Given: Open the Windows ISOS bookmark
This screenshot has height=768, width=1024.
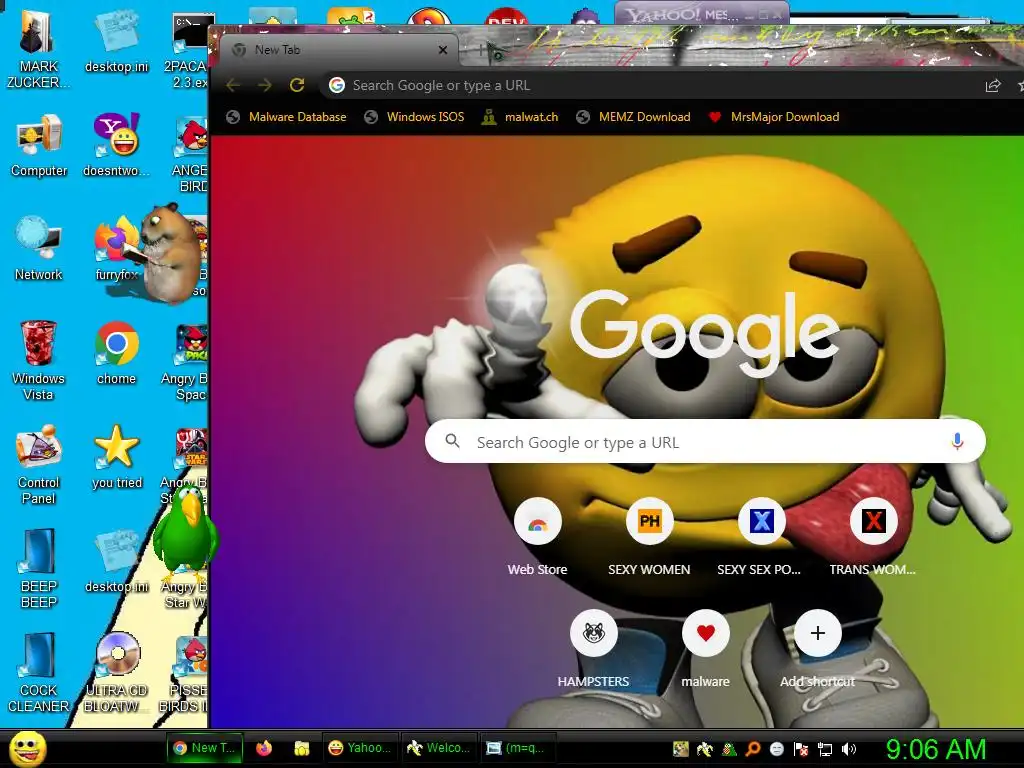Looking at the screenshot, I should coord(415,117).
